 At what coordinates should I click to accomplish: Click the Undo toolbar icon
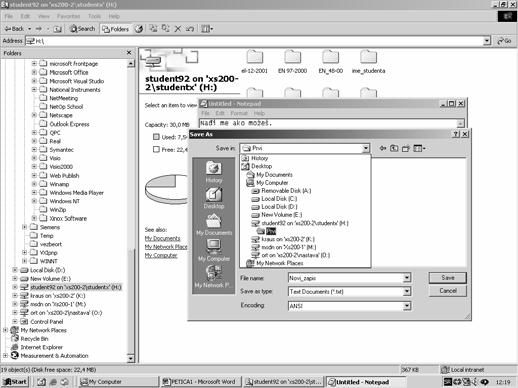pyautogui.click(x=190, y=29)
